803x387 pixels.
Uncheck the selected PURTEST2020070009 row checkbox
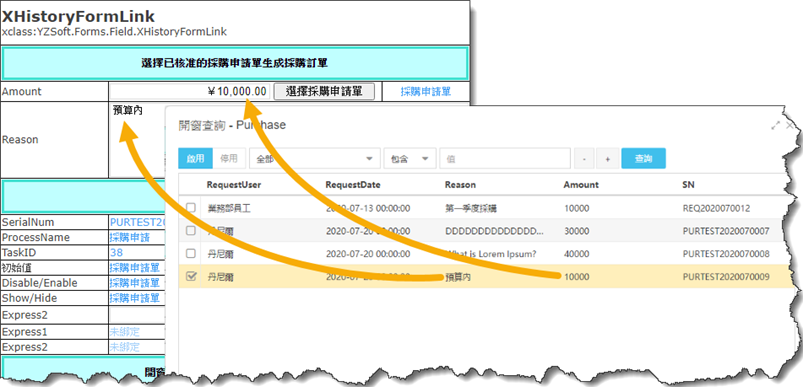(191, 276)
